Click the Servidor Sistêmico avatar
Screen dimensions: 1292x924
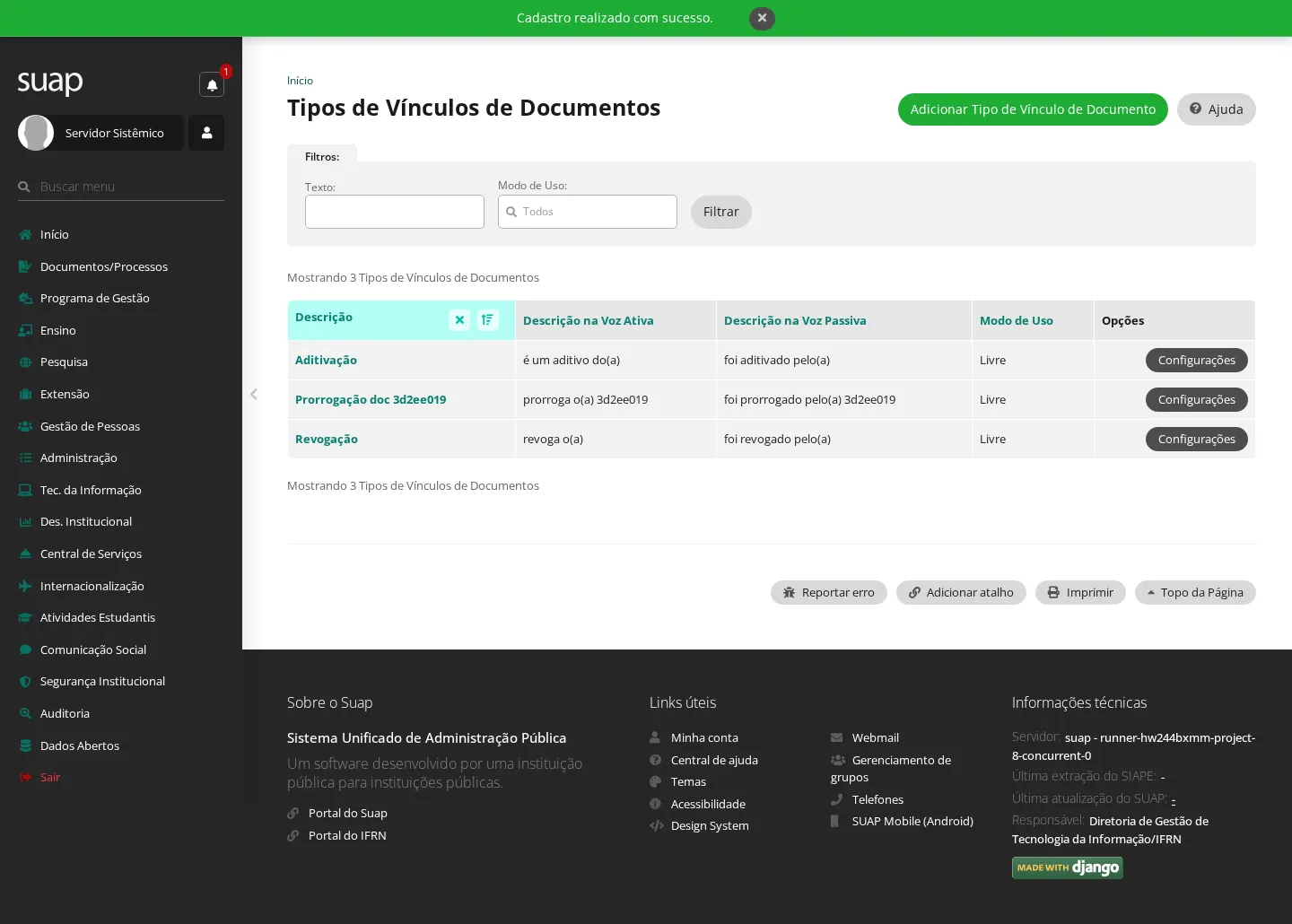36,133
